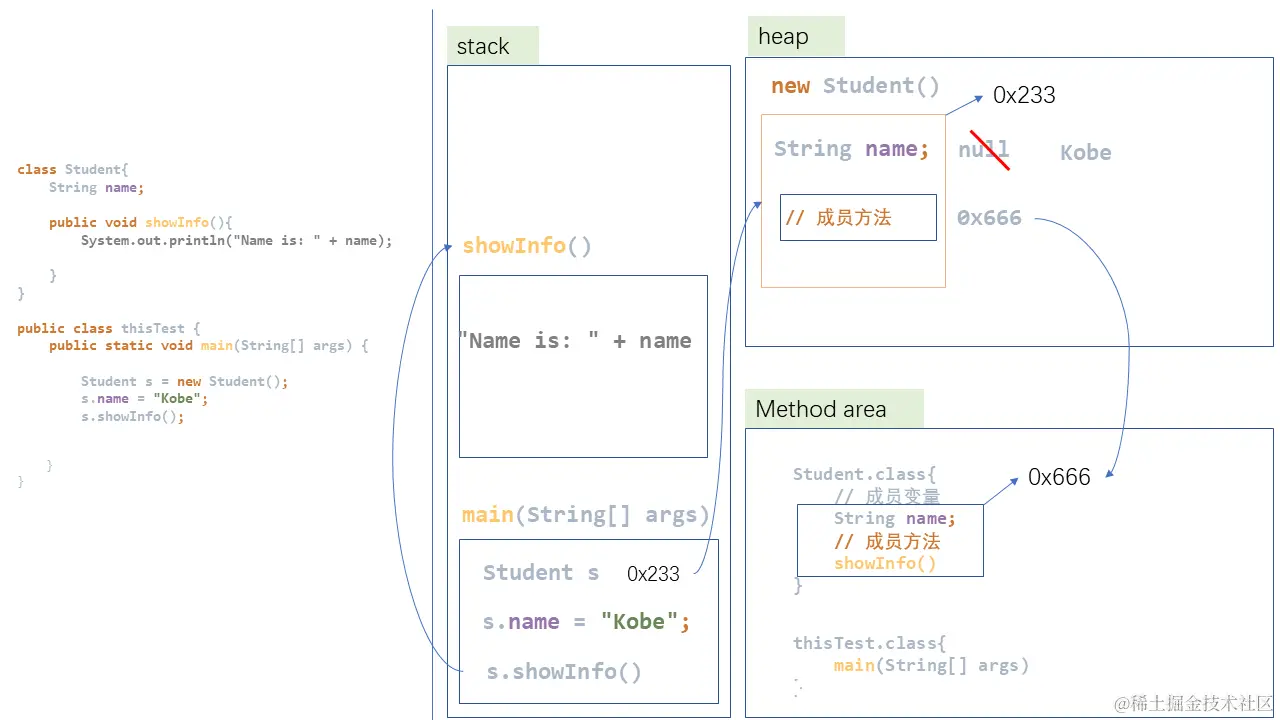The height and width of the screenshot is (720, 1280).
Task: Select the s.name = "Kobe"; line in stack
Action: [x=586, y=622]
